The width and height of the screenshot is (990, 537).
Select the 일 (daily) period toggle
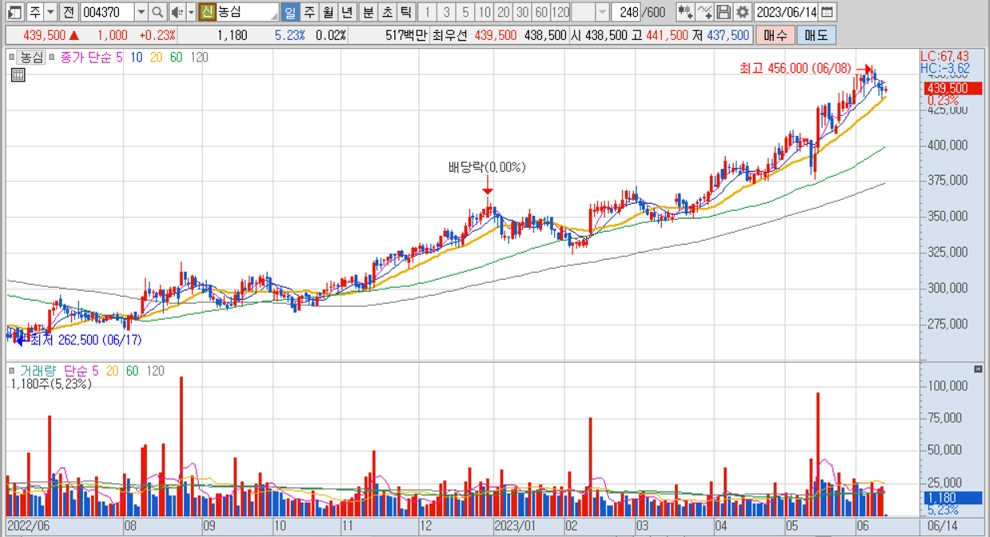pyautogui.click(x=290, y=12)
